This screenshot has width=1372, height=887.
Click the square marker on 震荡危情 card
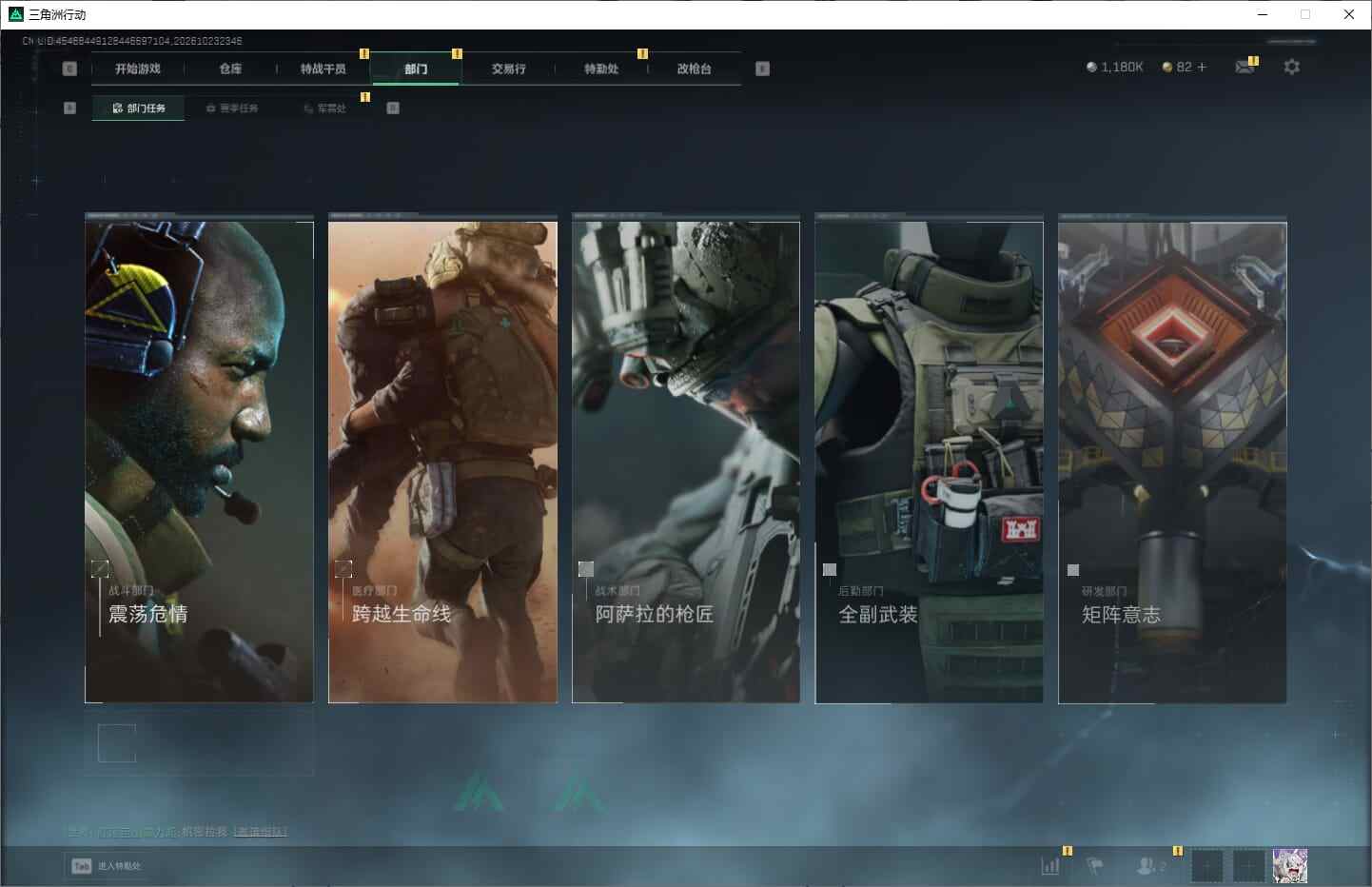click(x=100, y=569)
